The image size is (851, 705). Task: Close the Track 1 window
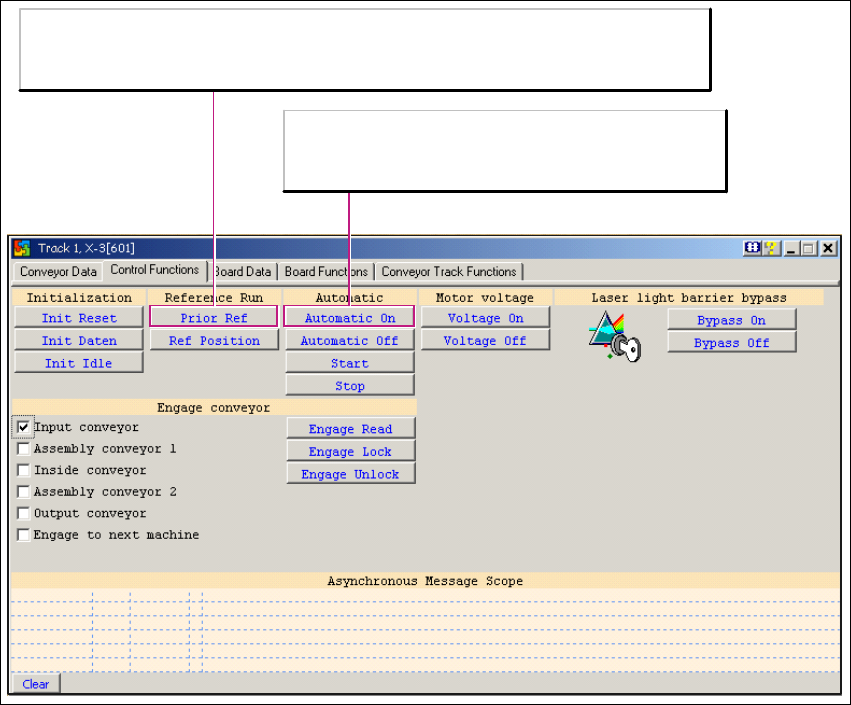point(828,249)
